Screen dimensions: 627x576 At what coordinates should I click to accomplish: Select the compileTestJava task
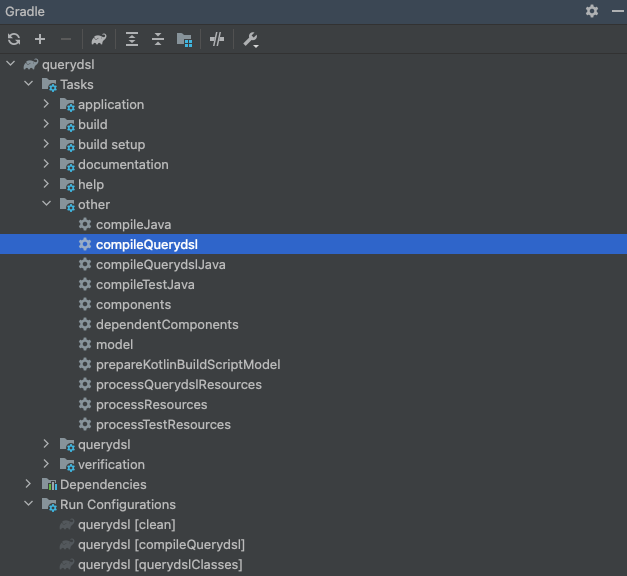pyautogui.click(x=145, y=284)
